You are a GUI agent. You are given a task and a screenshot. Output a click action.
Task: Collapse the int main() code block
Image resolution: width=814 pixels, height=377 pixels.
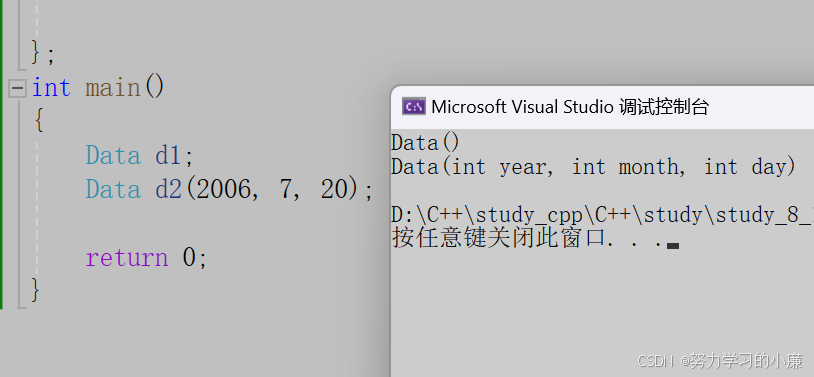[17, 88]
